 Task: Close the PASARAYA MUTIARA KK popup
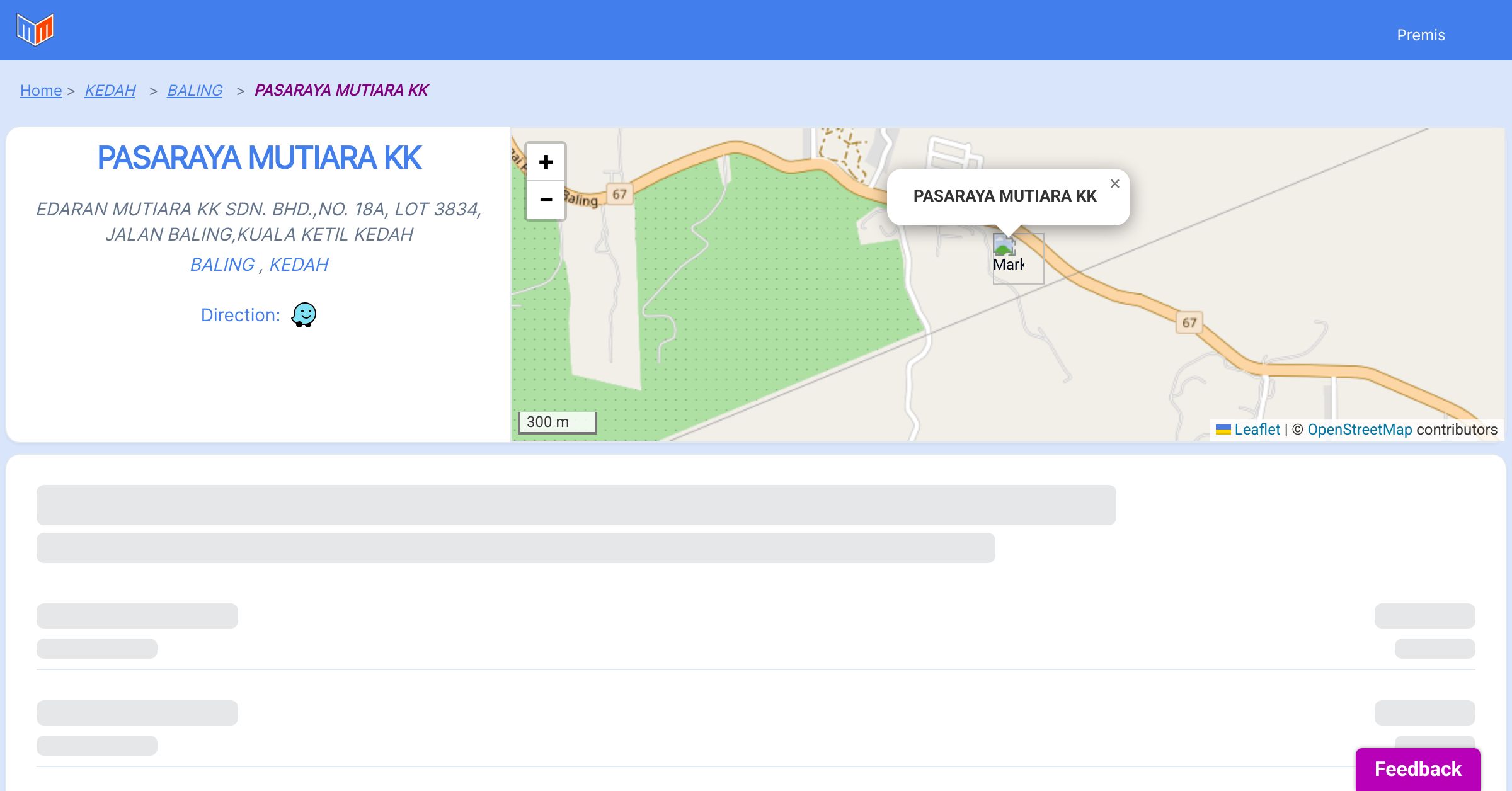(x=1114, y=184)
